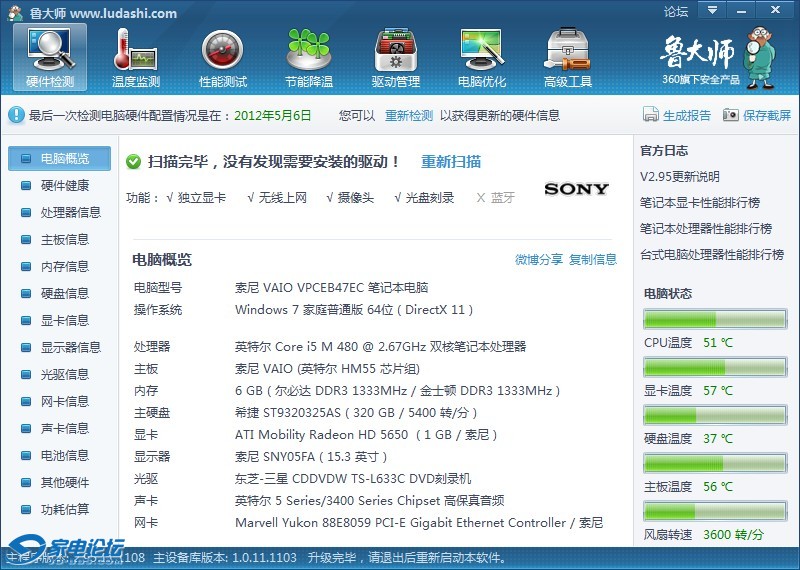The width and height of the screenshot is (800, 570).
Task: Open the 温度监测 temperature monitor
Action: 136,58
